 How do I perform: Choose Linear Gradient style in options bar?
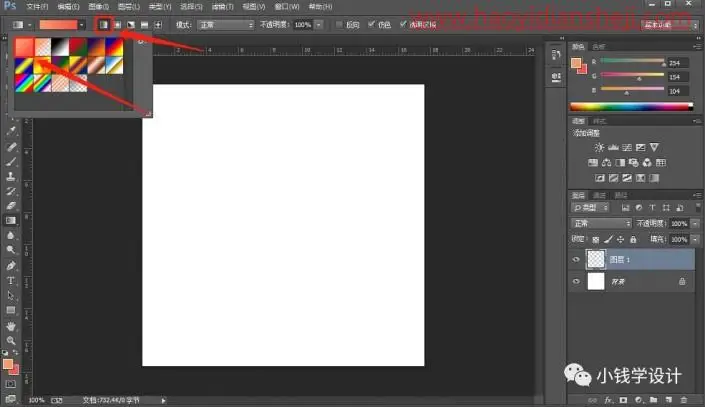pos(104,25)
